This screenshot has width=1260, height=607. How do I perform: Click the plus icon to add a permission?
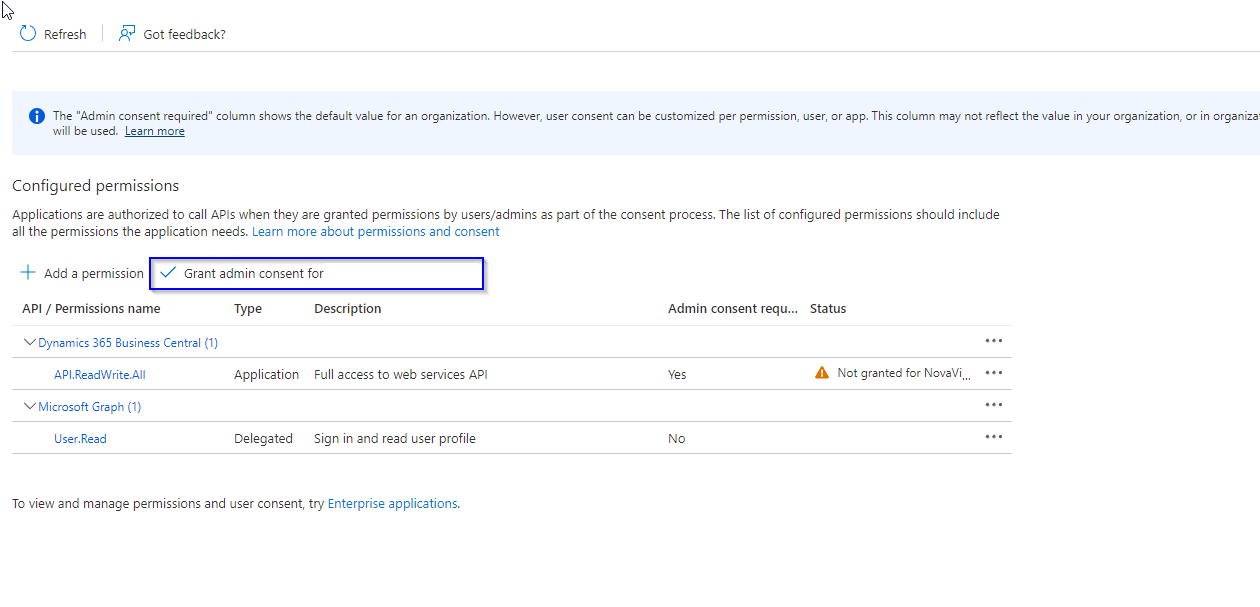28,273
